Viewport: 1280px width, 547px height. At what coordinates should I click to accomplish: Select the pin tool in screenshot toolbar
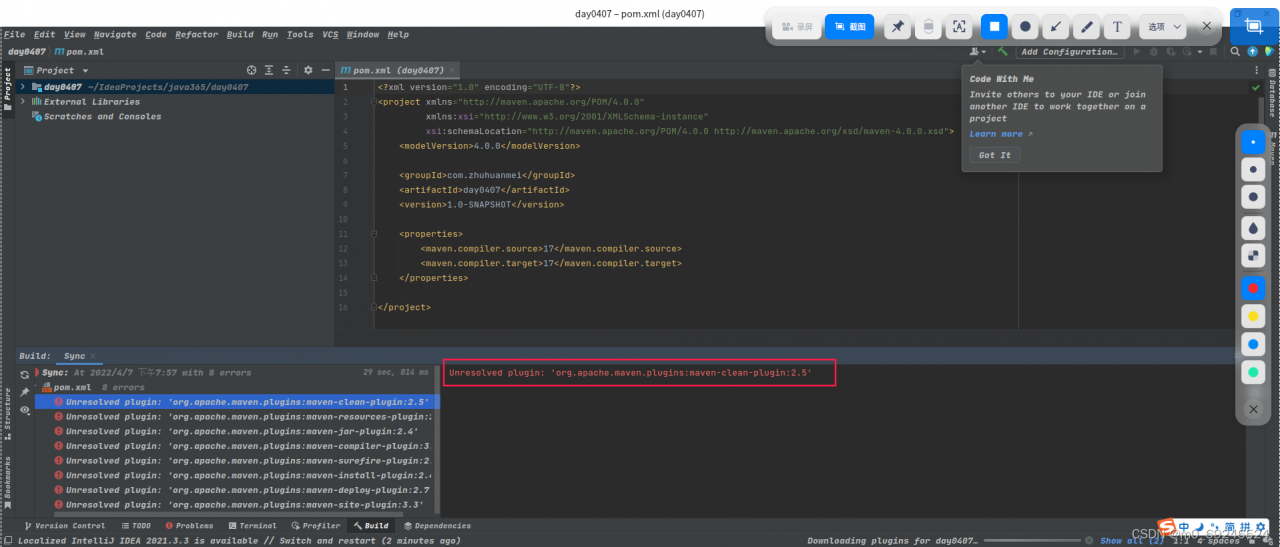[x=897, y=27]
